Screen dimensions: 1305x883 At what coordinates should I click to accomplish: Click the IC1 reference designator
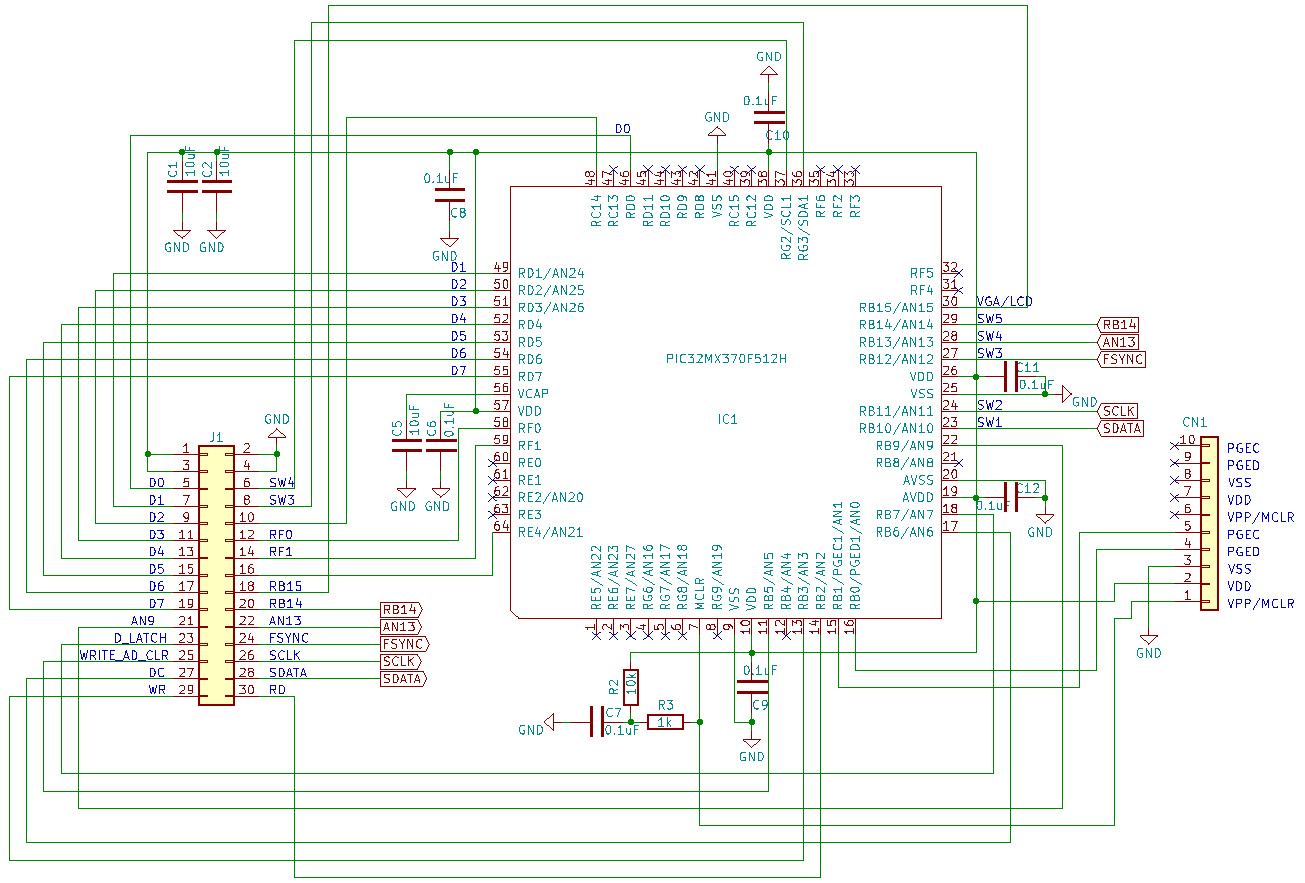click(726, 419)
